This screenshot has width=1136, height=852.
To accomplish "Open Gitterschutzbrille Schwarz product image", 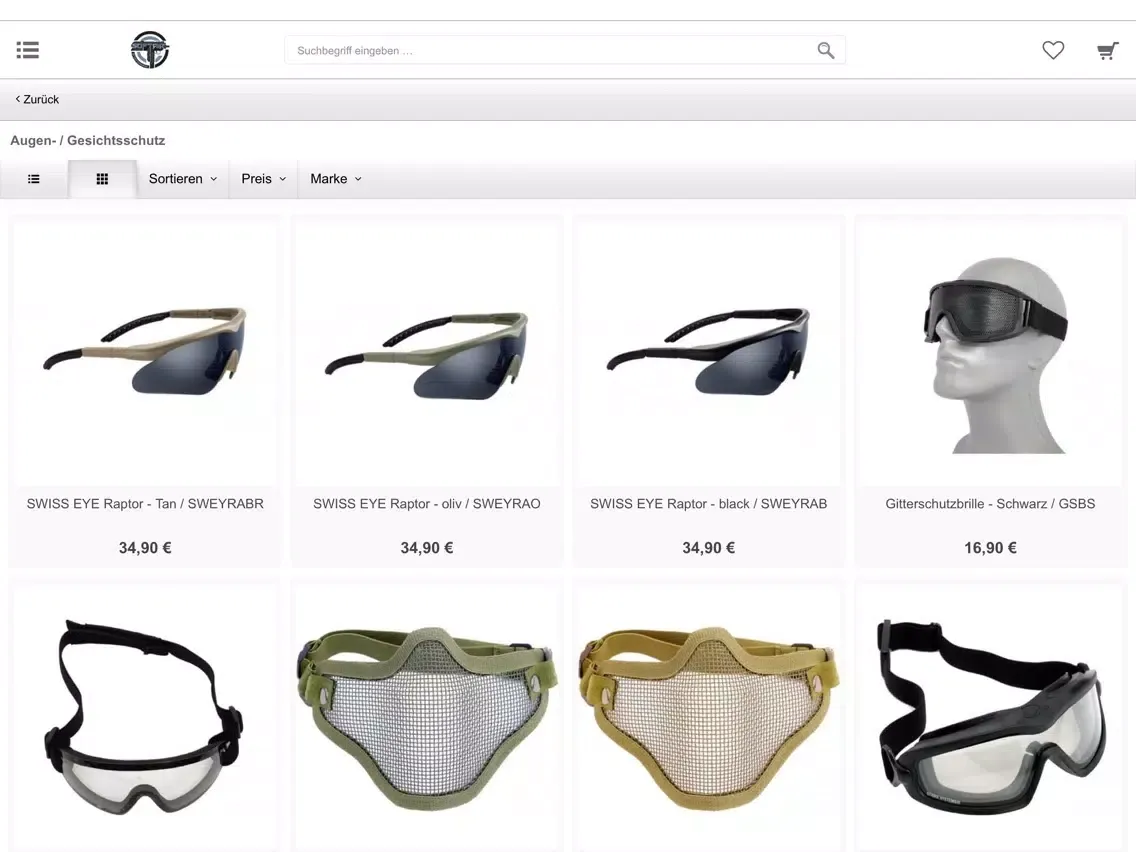I will click(x=990, y=354).
